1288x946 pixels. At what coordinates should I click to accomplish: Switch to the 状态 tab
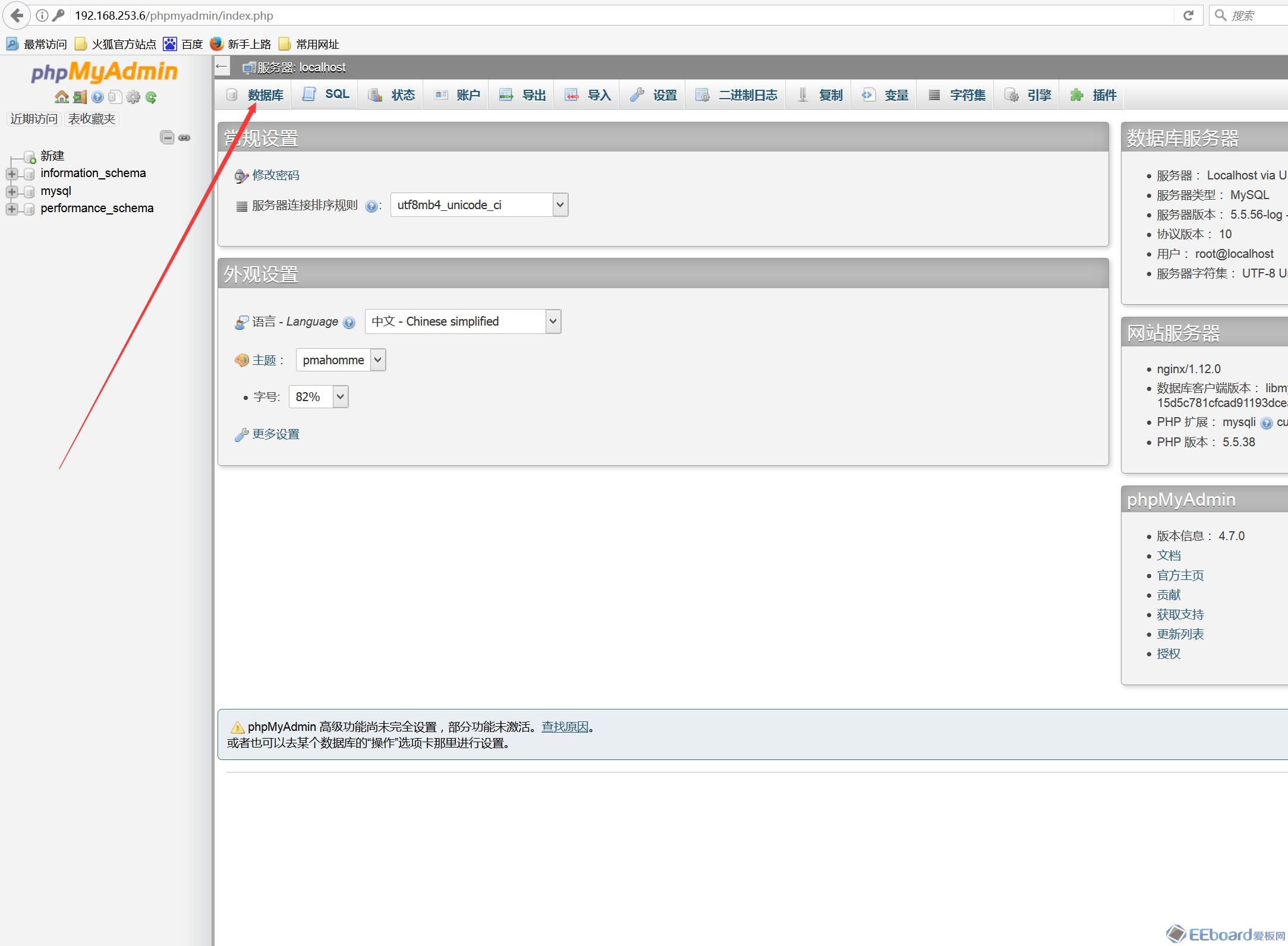[391, 95]
